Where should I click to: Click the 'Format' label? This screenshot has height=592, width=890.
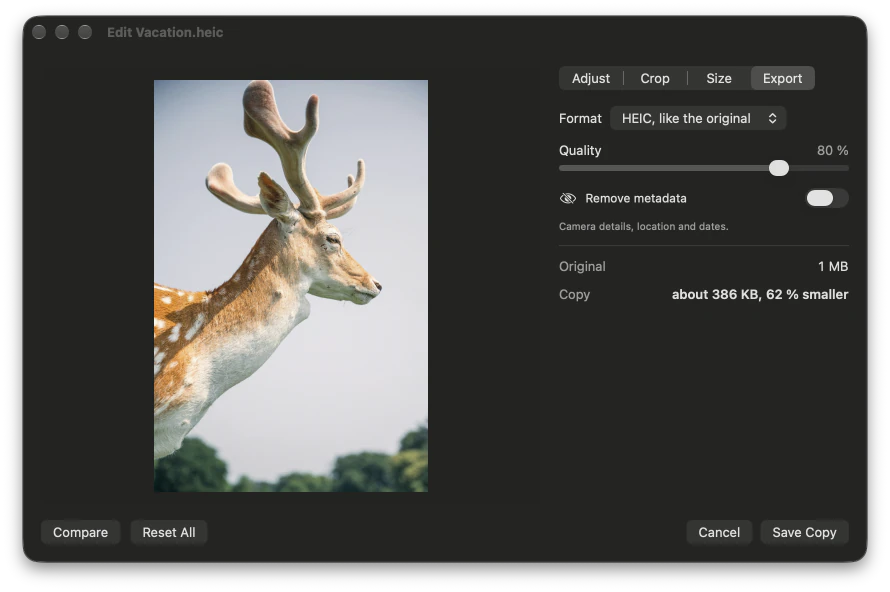pyautogui.click(x=580, y=118)
